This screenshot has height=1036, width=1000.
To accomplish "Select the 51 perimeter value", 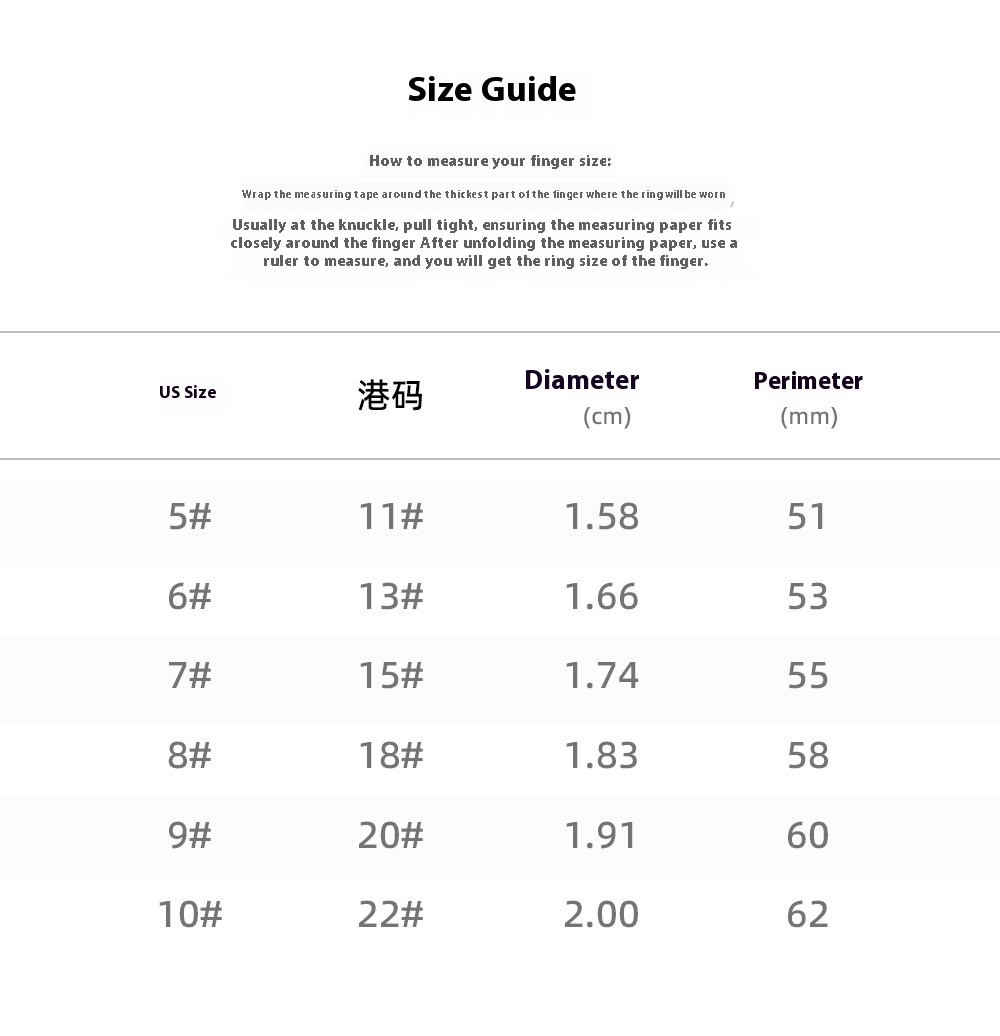I will point(807,517).
